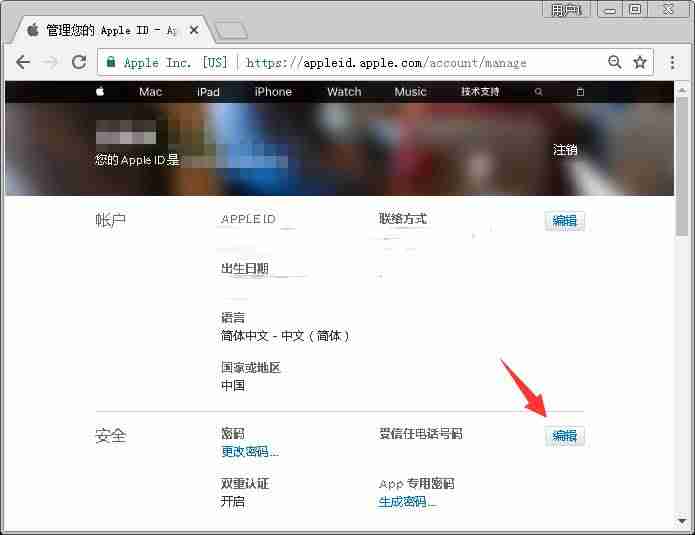Click the browser back arrow

coord(23,62)
